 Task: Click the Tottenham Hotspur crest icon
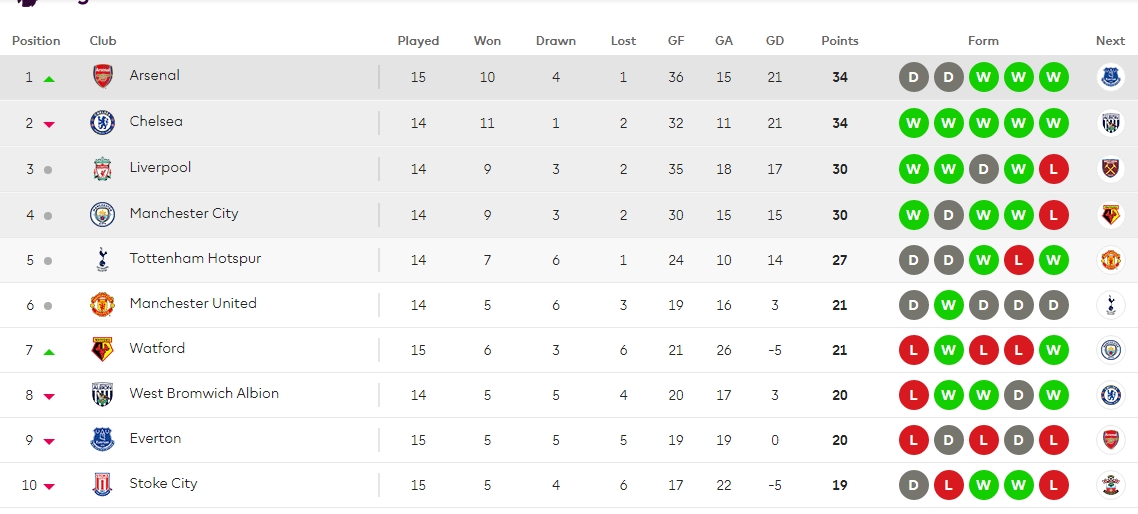tap(102, 260)
